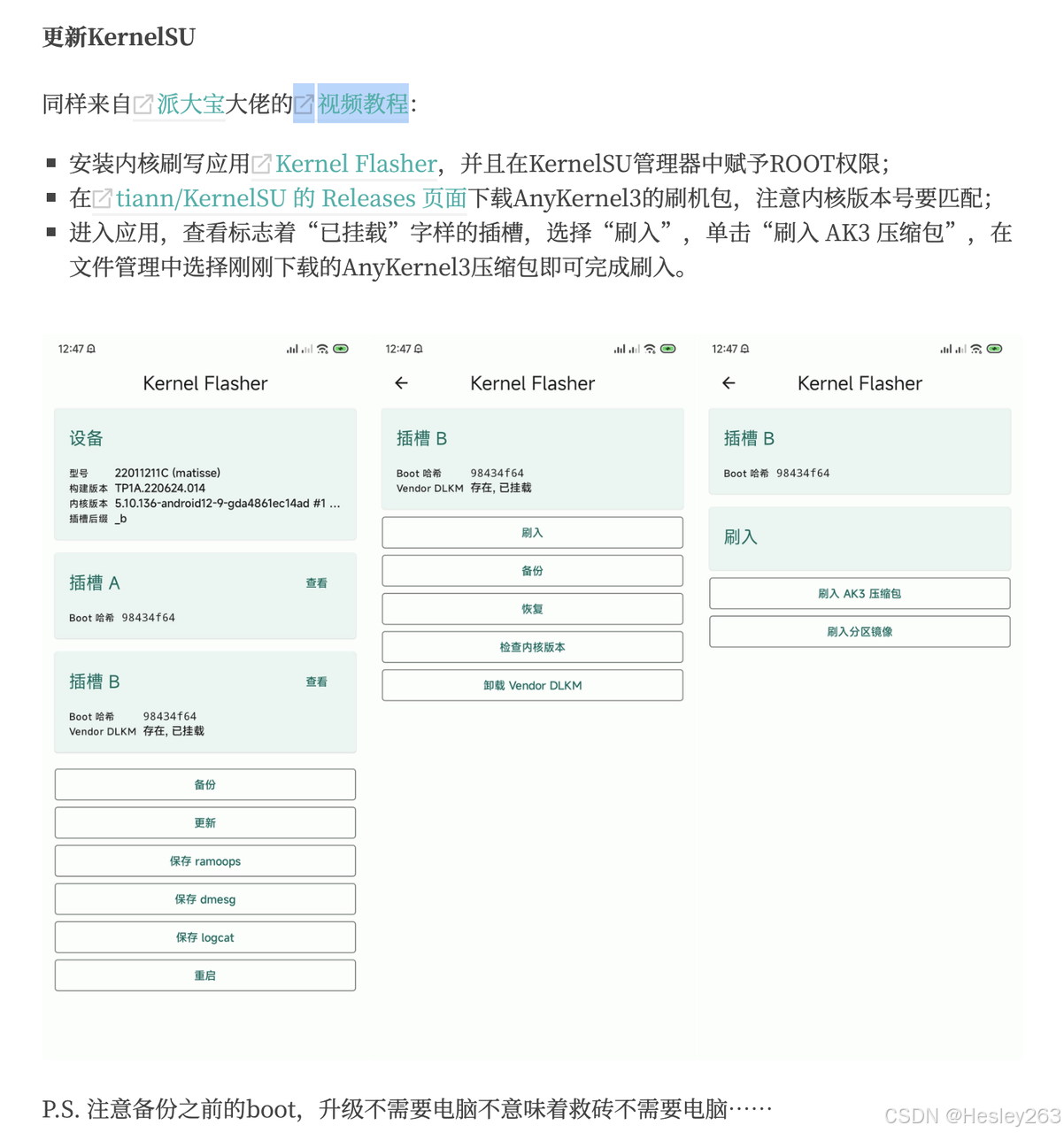Screen dimensions: 1064x1133
Task: Click 5.10.136-android12 kernel version text
Action: click(227, 503)
